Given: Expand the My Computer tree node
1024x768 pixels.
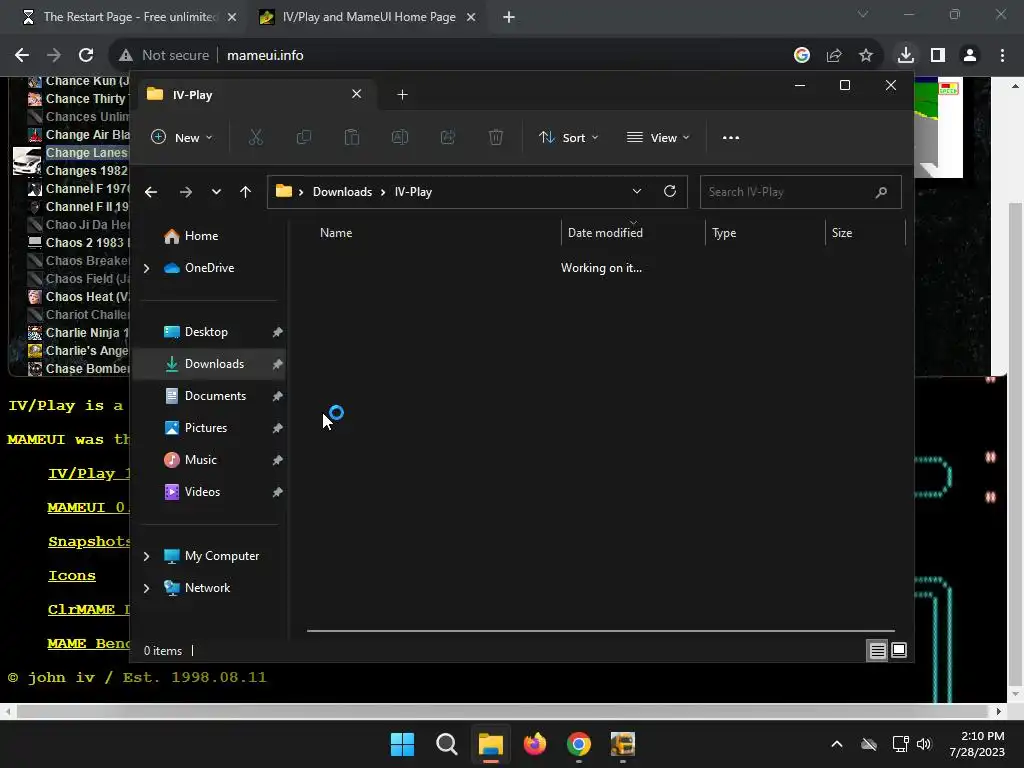Looking at the screenshot, I should pos(146,556).
